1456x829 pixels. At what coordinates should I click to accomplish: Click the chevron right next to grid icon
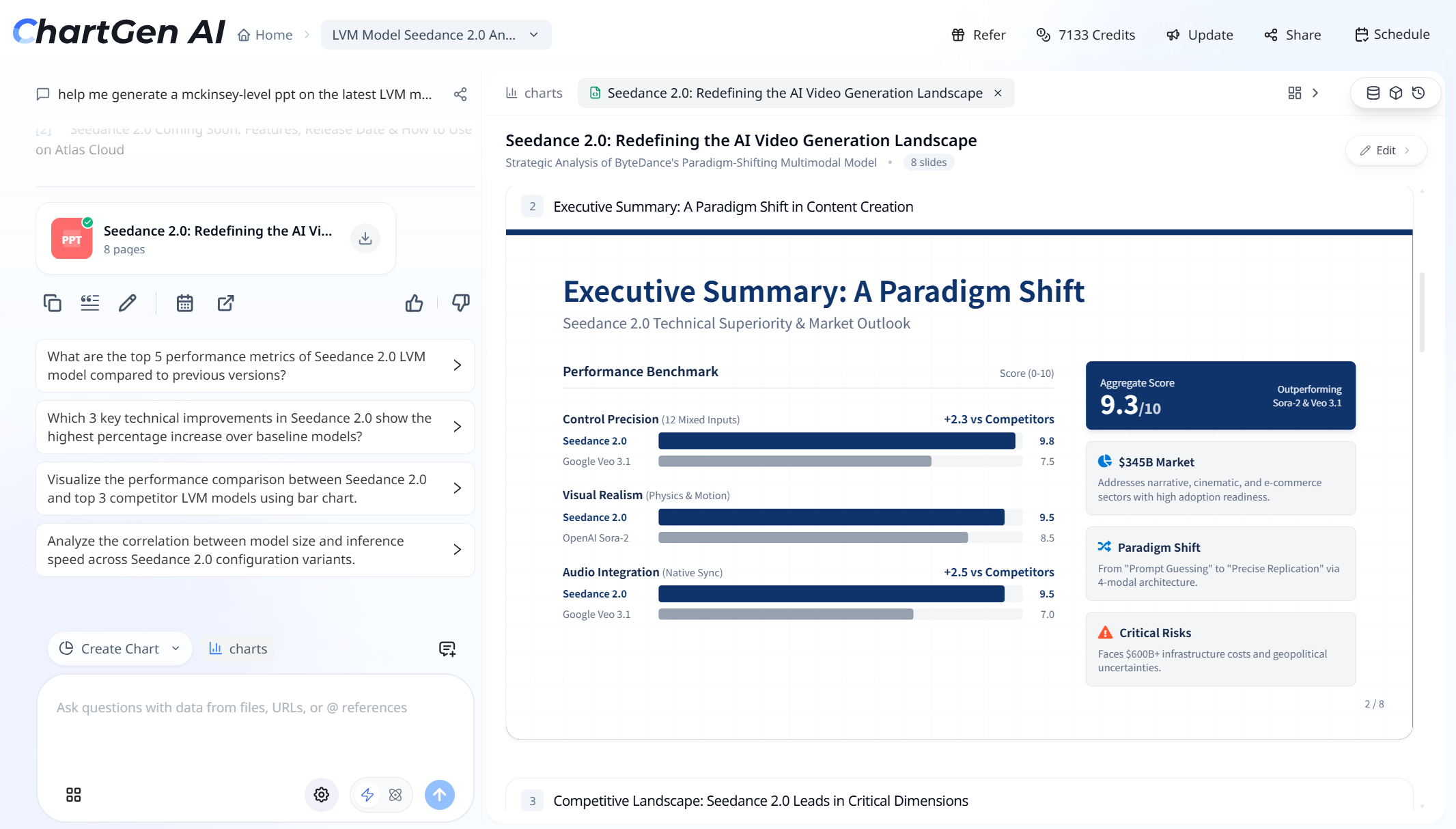click(1315, 93)
